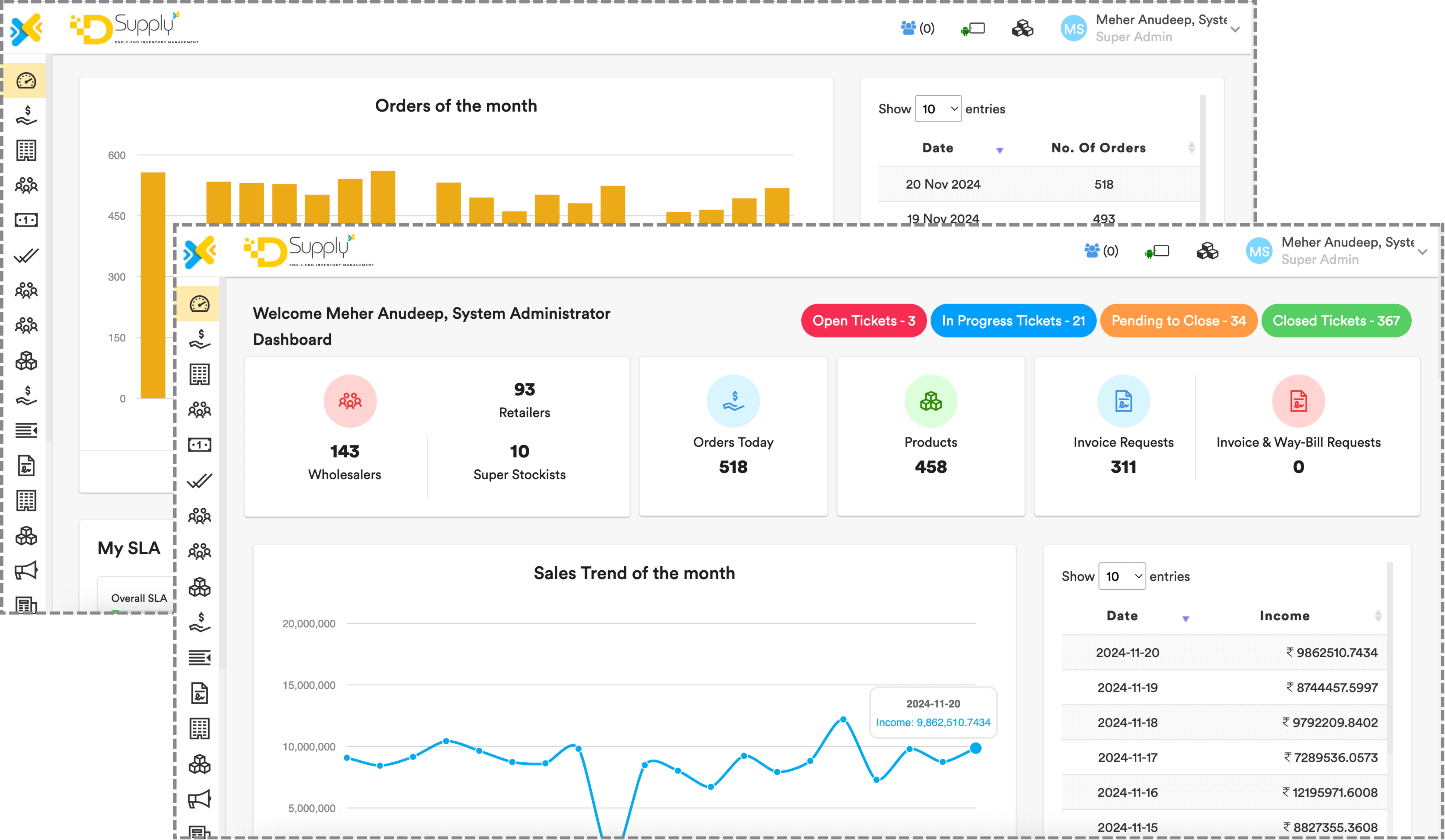Click the first tall bar in Orders chart
The image size is (1445, 840).
pos(153,285)
